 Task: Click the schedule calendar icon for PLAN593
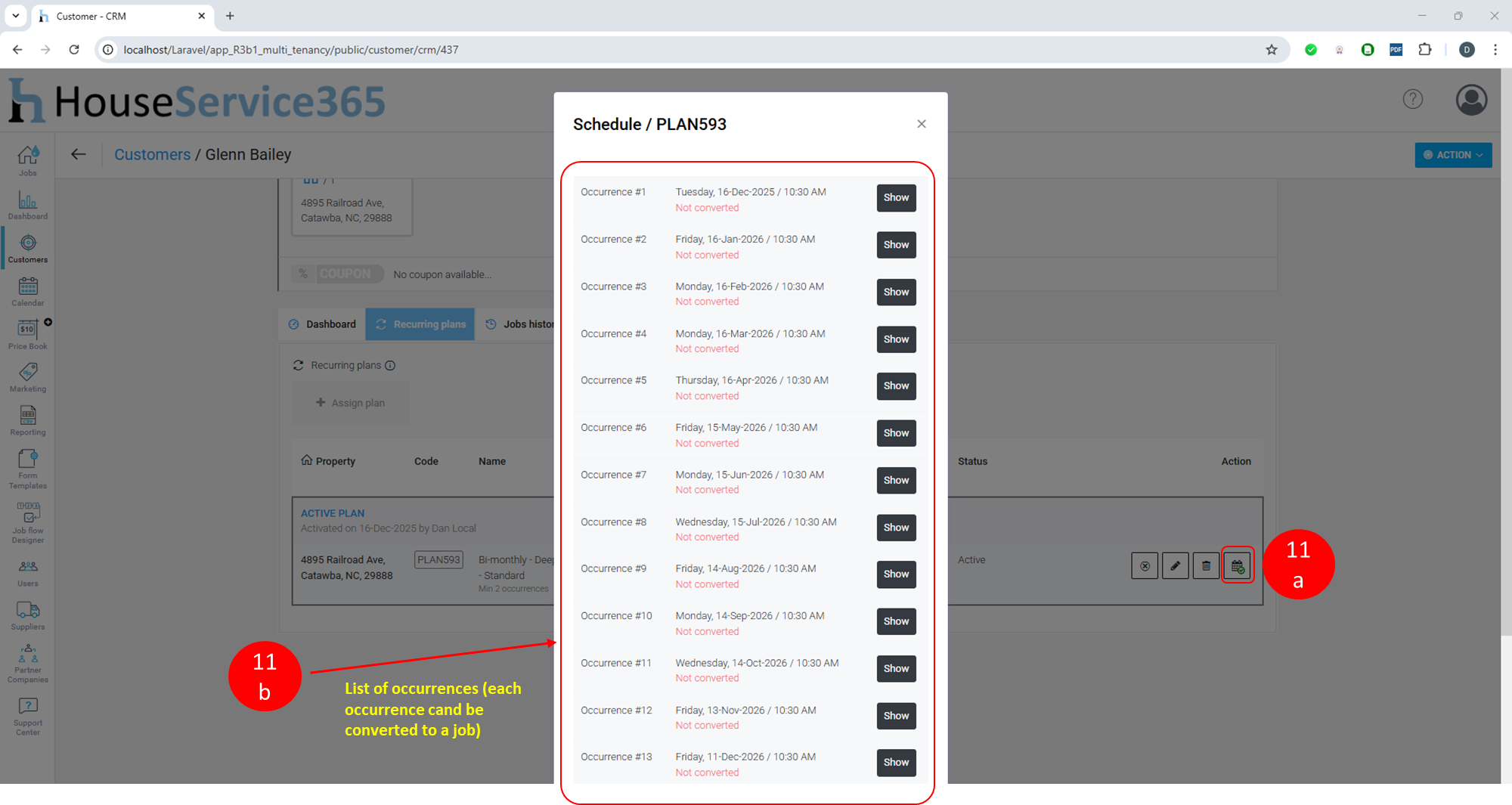pos(1238,565)
